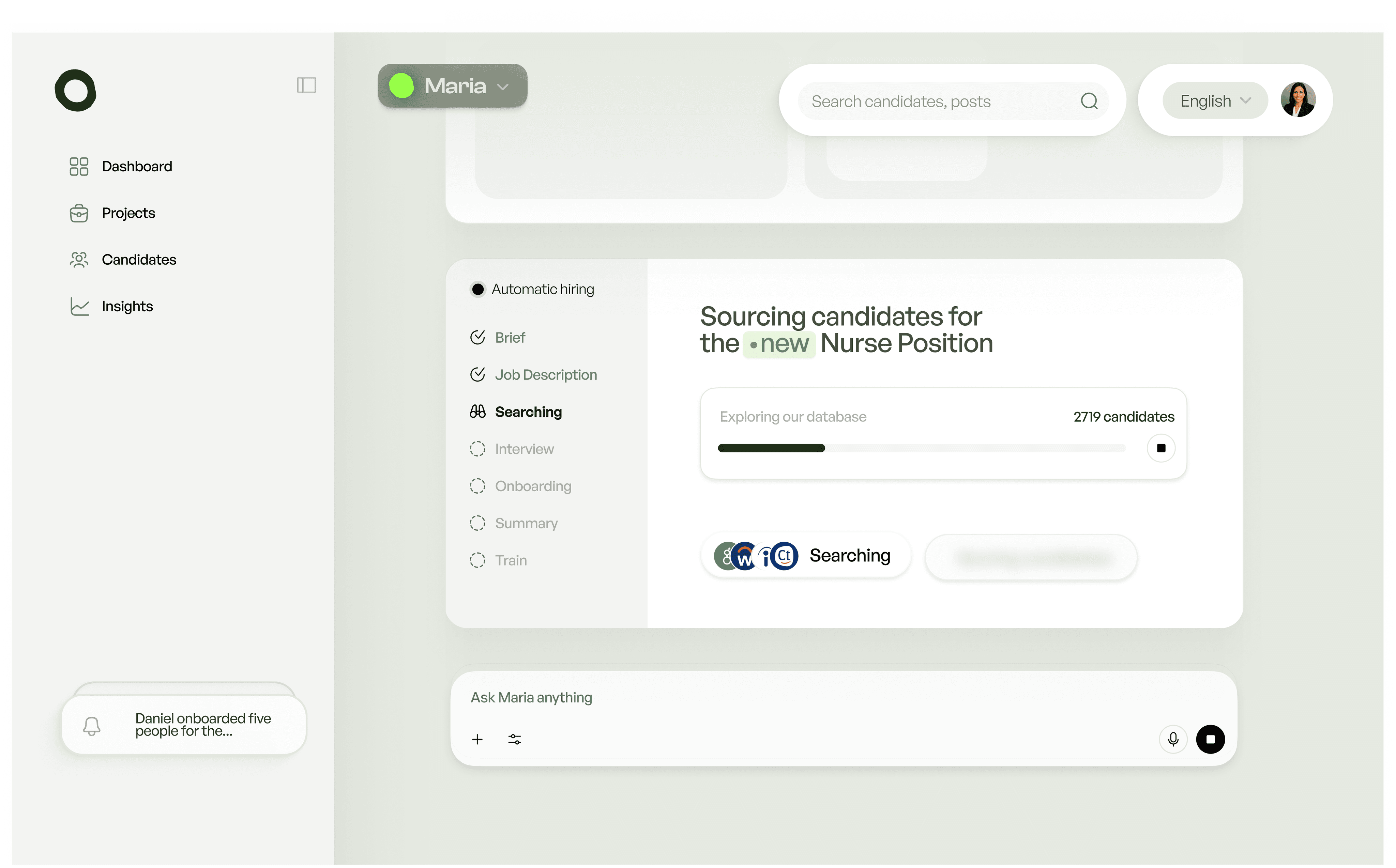Check the Train step circle
The width and height of the screenshot is (1396, 868).
477,560
